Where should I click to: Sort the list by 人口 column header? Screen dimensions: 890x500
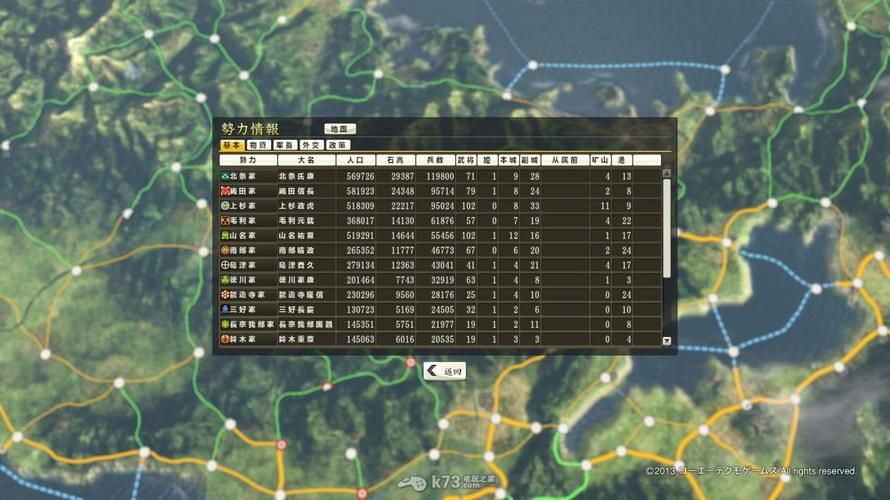[x=355, y=160]
